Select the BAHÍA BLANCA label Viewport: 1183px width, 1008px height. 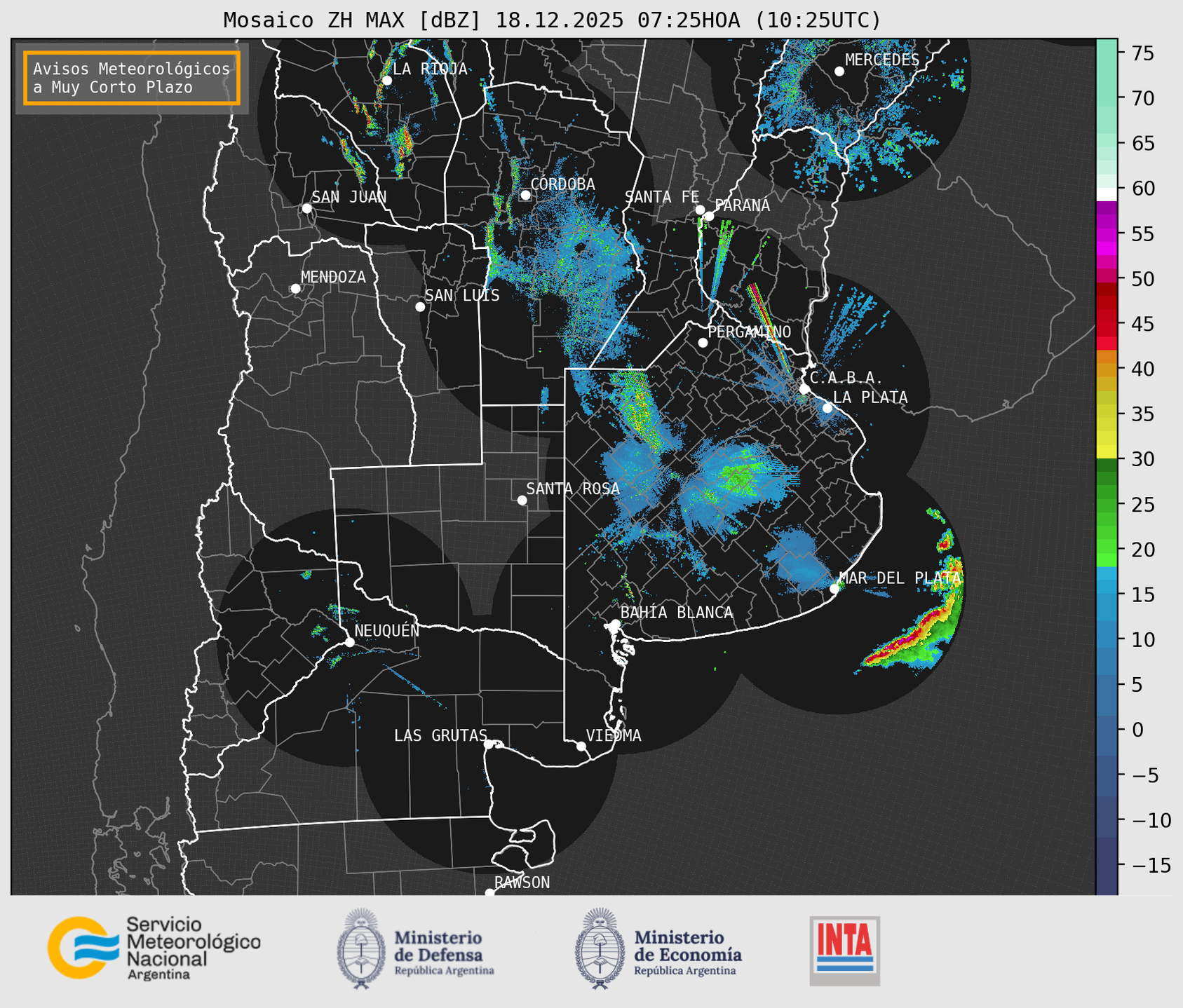(x=677, y=613)
